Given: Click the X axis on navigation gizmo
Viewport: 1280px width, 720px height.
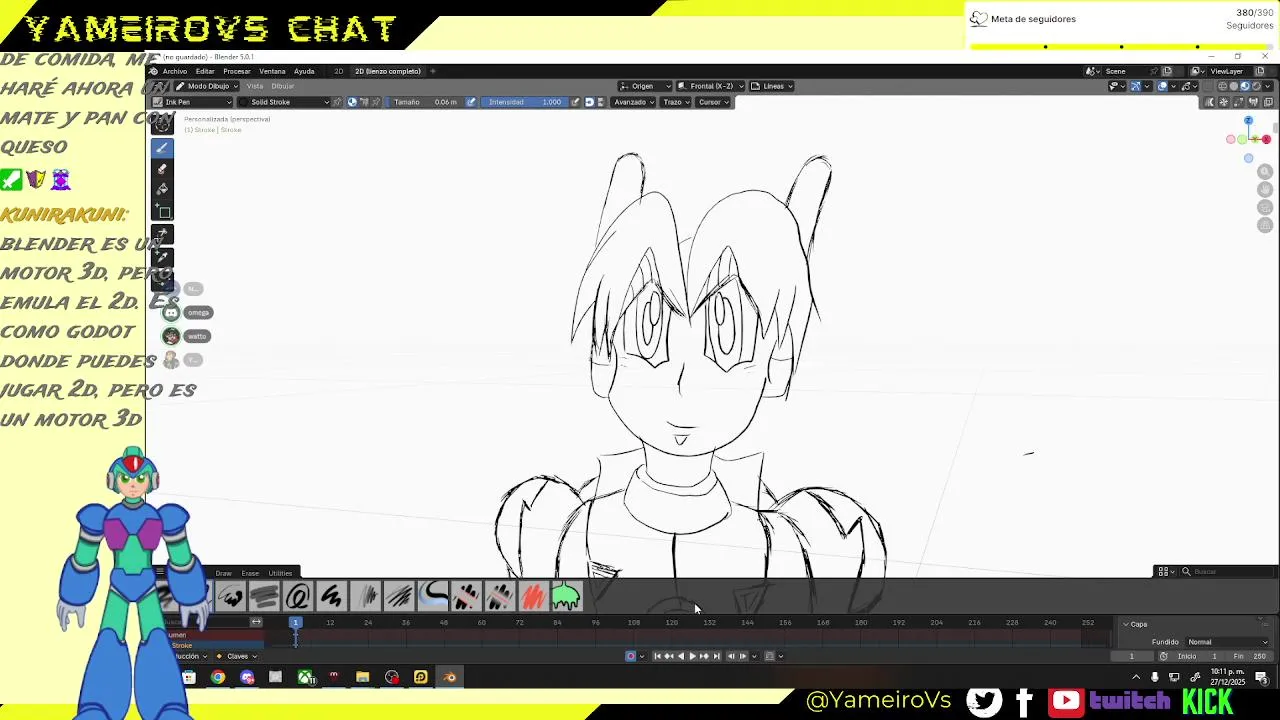Looking at the screenshot, I should point(1266,139).
